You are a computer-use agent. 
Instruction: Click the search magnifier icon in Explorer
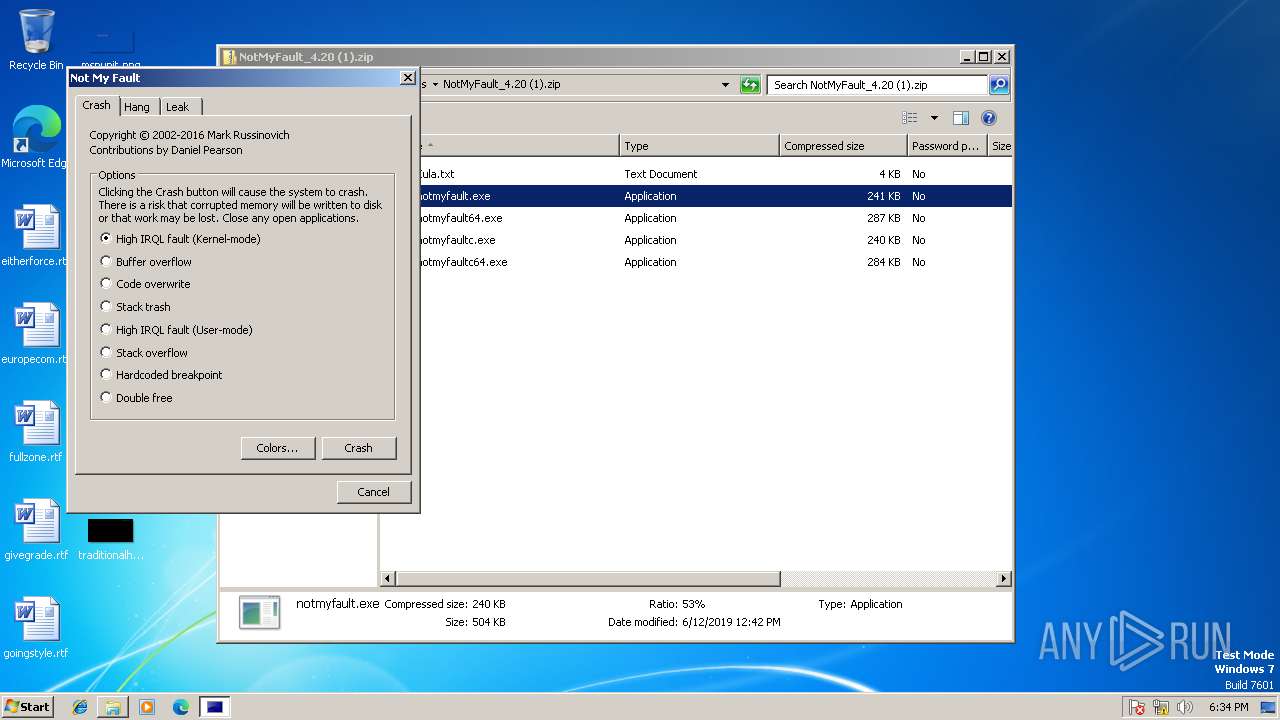999,85
